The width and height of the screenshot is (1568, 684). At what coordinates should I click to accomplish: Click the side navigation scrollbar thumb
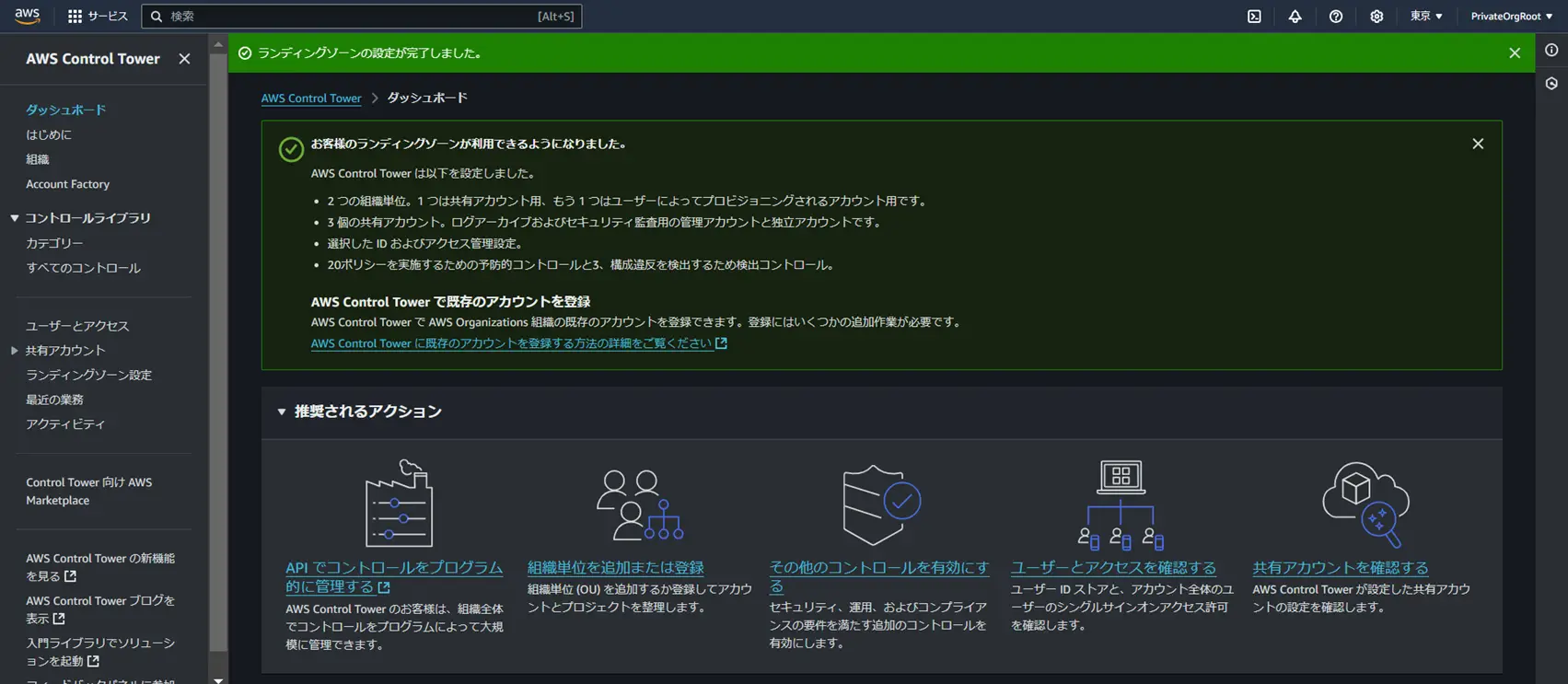click(x=218, y=352)
